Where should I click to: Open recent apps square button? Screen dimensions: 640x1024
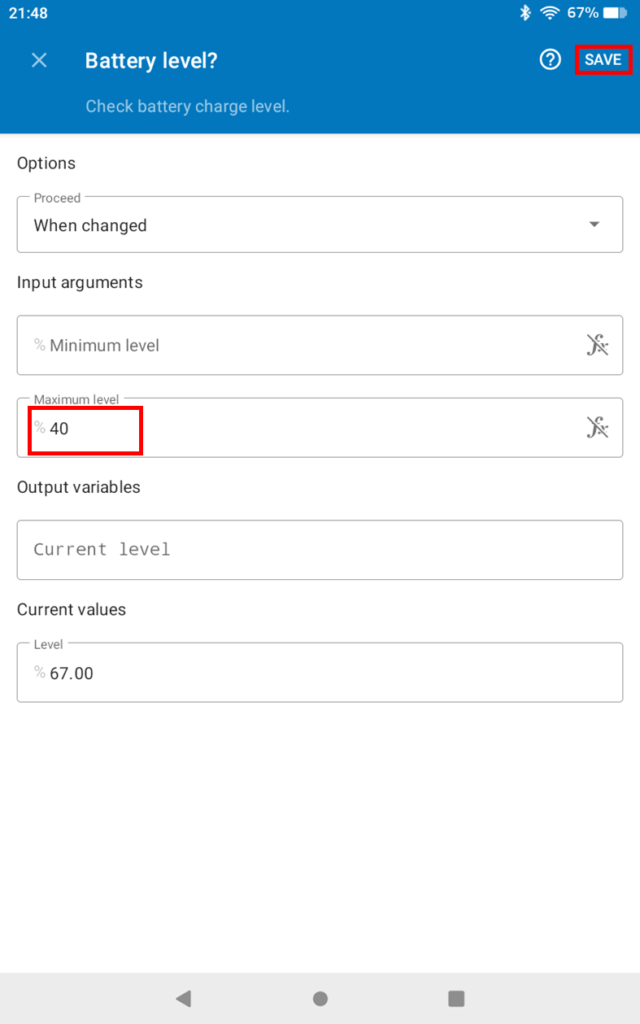tap(456, 998)
